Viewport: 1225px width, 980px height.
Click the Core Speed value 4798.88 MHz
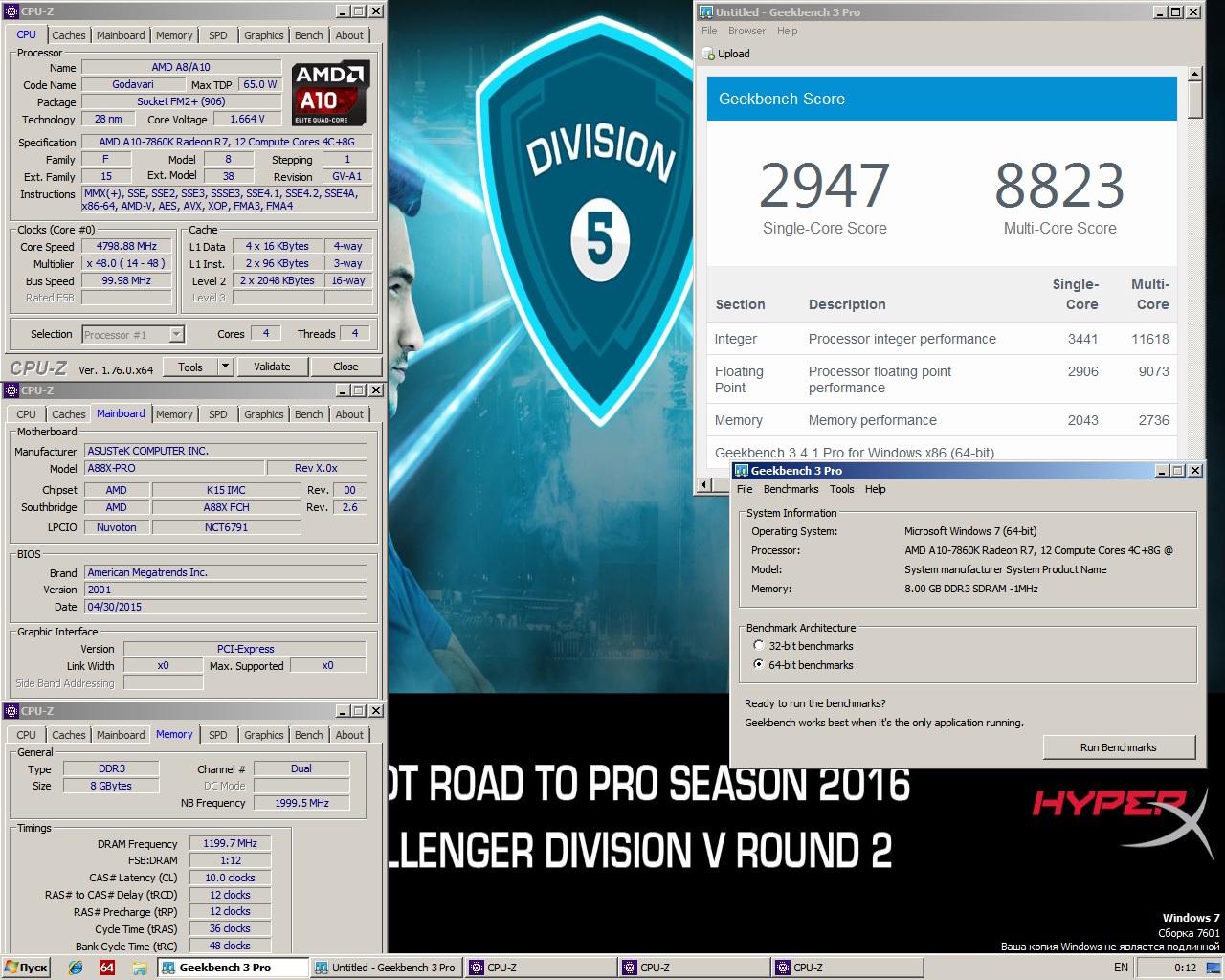click(126, 246)
